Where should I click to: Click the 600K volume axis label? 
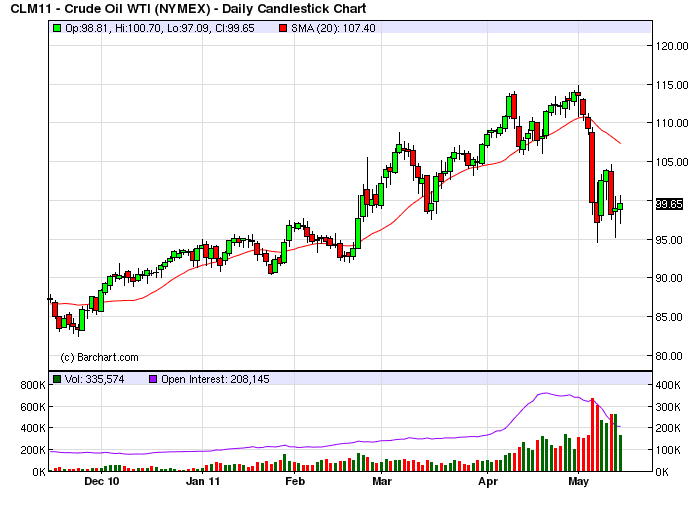pos(33,407)
